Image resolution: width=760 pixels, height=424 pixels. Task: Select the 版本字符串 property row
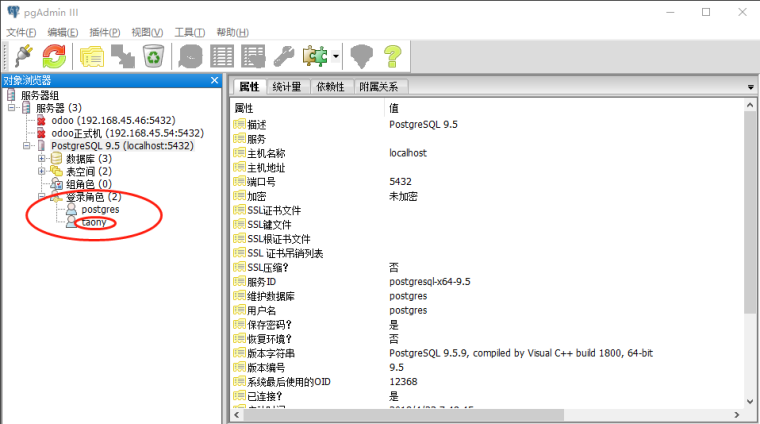pyautogui.click(x=488, y=353)
